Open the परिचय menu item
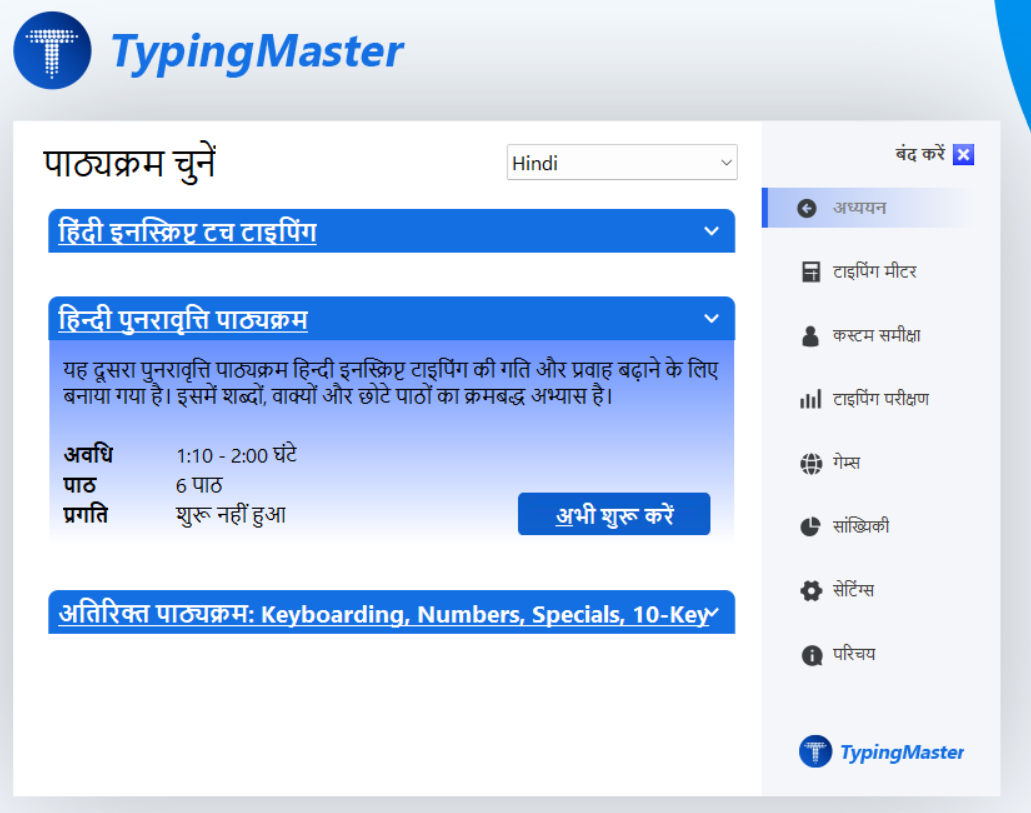This screenshot has width=1031, height=813. (853, 654)
